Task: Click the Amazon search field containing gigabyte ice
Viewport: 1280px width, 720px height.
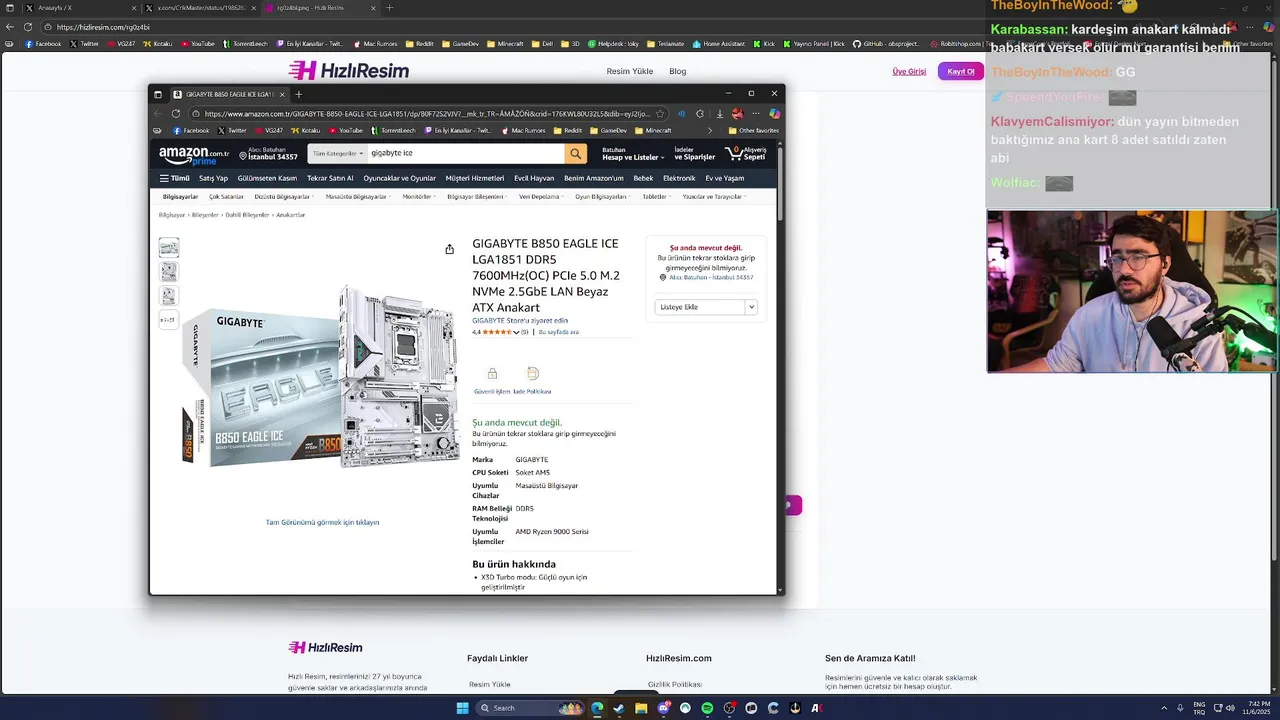Action: (465, 153)
